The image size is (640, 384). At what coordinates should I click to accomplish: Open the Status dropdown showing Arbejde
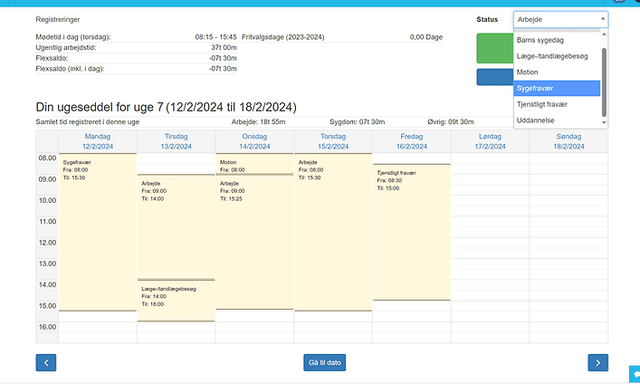[560, 19]
